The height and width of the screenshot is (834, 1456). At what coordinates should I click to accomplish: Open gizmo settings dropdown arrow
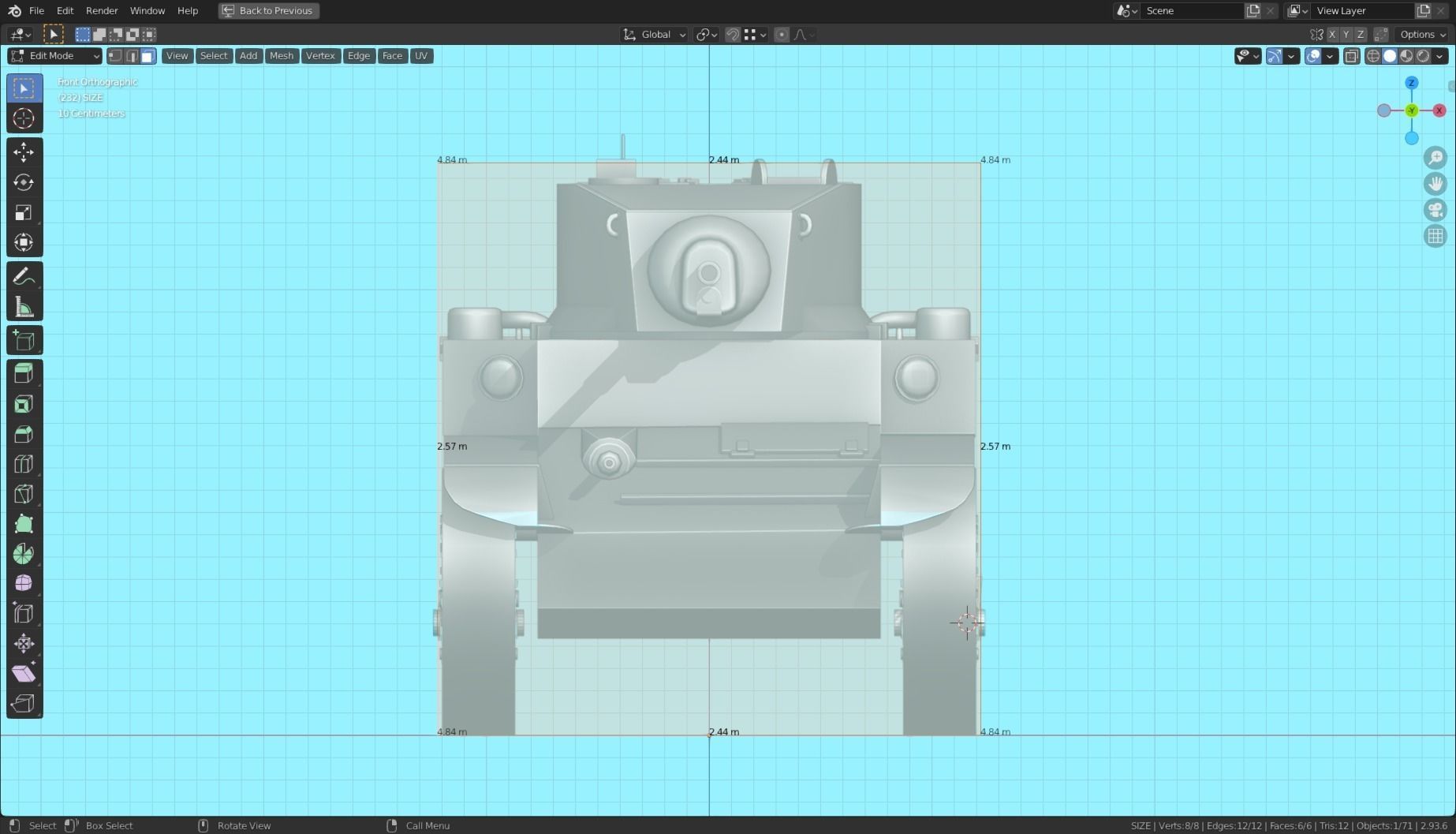click(x=1291, y=55)
